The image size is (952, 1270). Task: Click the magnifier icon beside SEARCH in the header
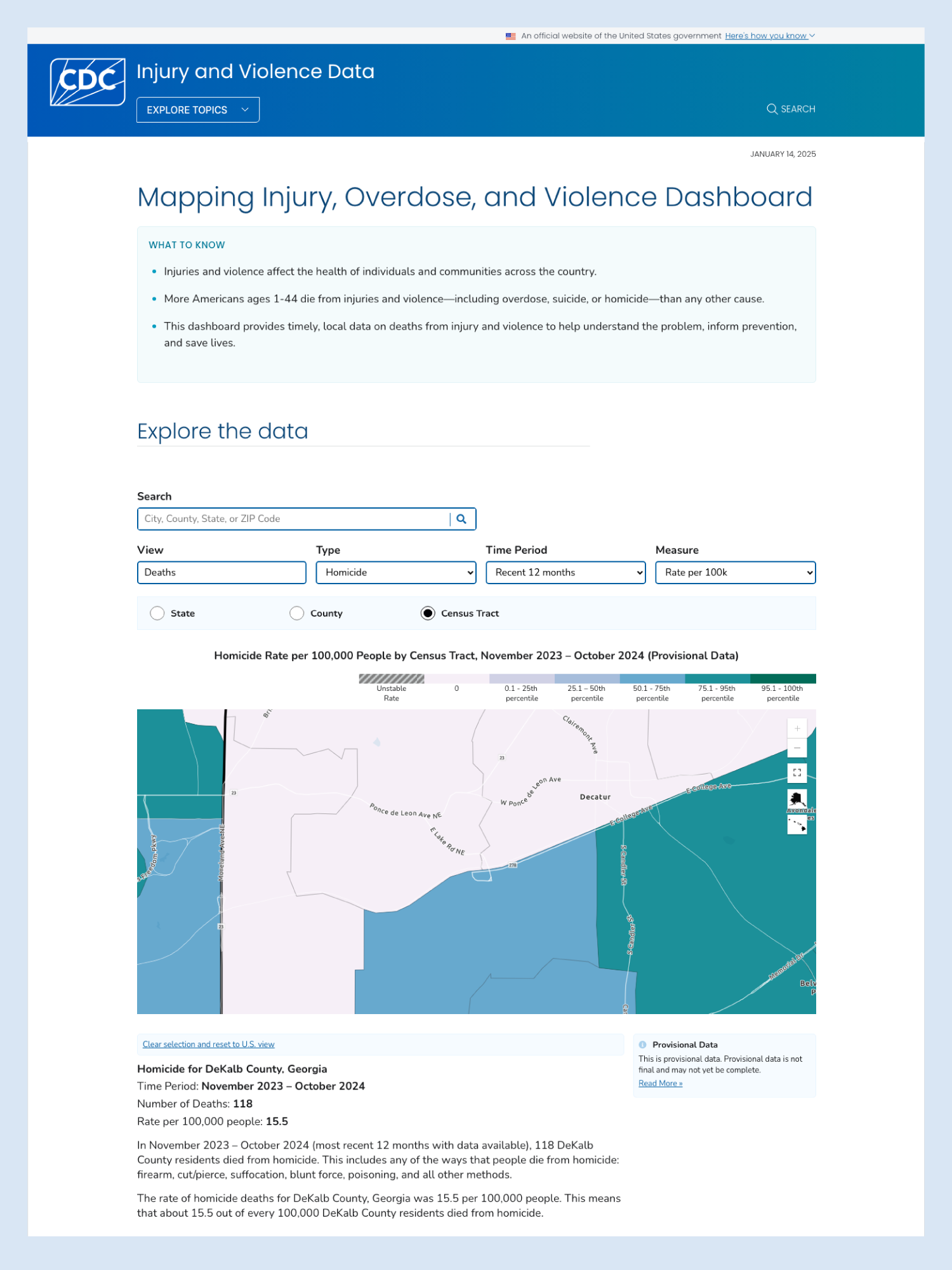pyautogui.click(x=772, y=109)
